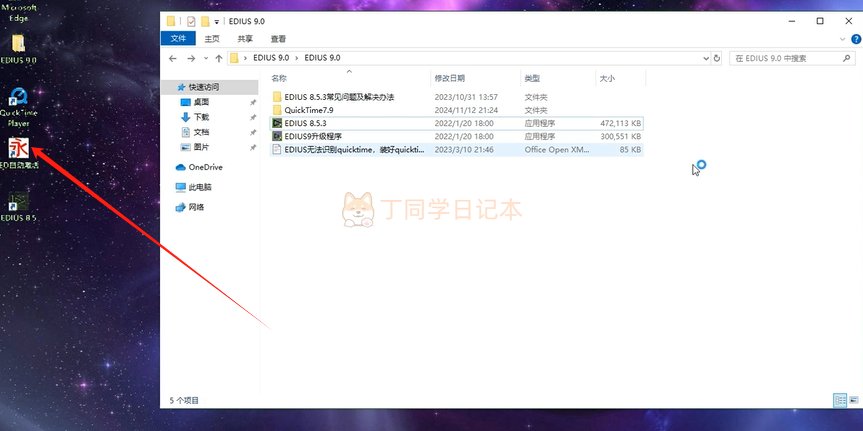Click the pin icon beside 文档
The image size is (863, 431).
[x=253, y=132]
